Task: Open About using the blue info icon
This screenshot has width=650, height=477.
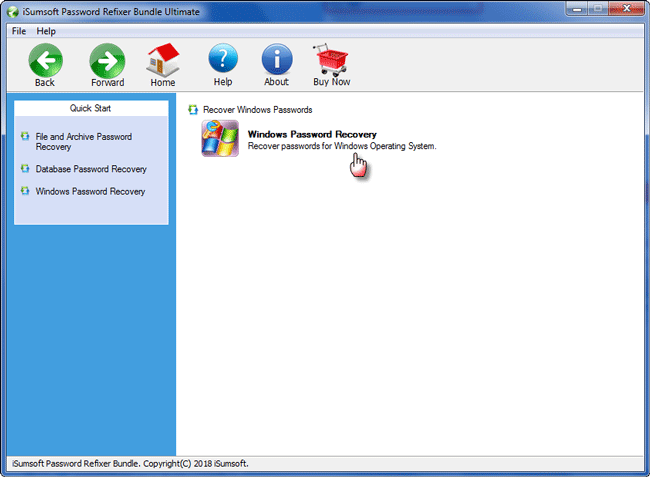Action: point(276,60)
